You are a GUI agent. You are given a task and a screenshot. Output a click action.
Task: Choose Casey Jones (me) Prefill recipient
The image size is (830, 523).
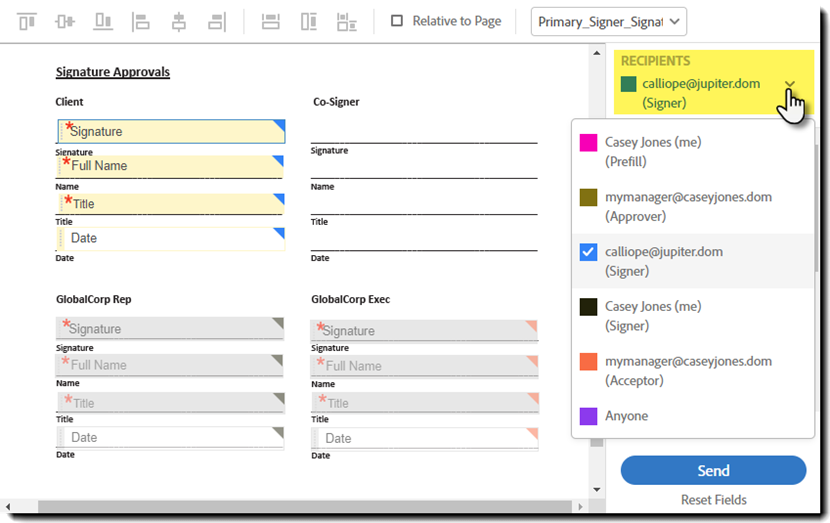tap(653, 152)
